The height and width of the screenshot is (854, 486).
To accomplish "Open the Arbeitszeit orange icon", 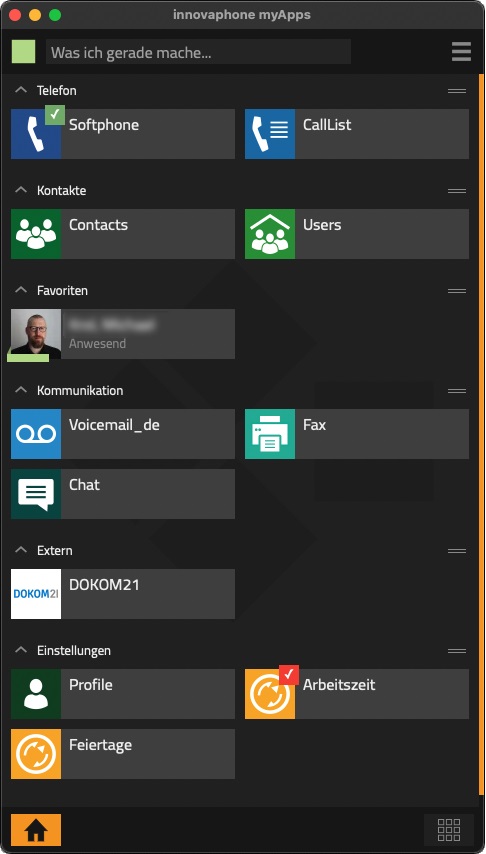I will tap(270, 694).
